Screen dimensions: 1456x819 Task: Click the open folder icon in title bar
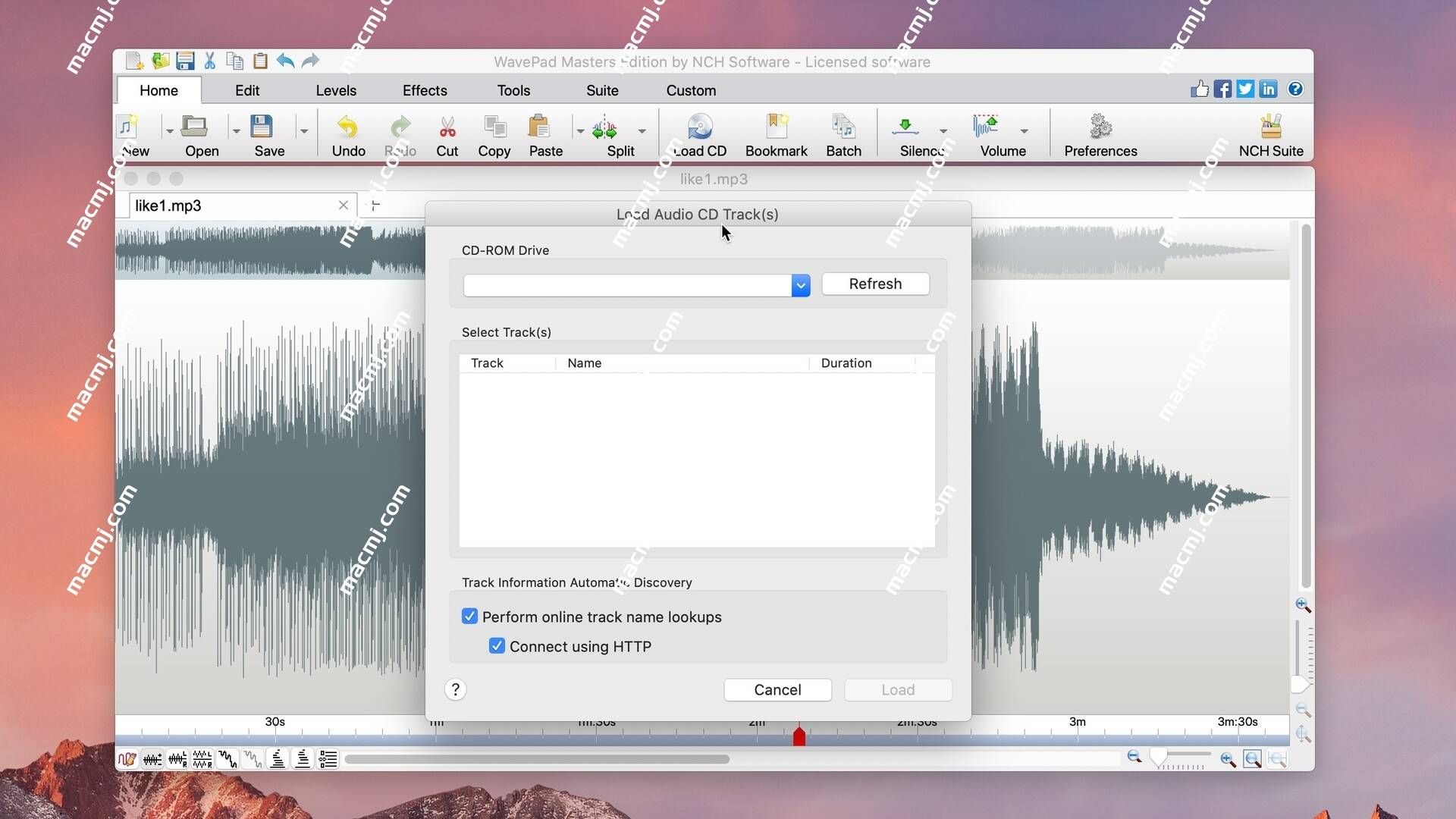point(160,61)
